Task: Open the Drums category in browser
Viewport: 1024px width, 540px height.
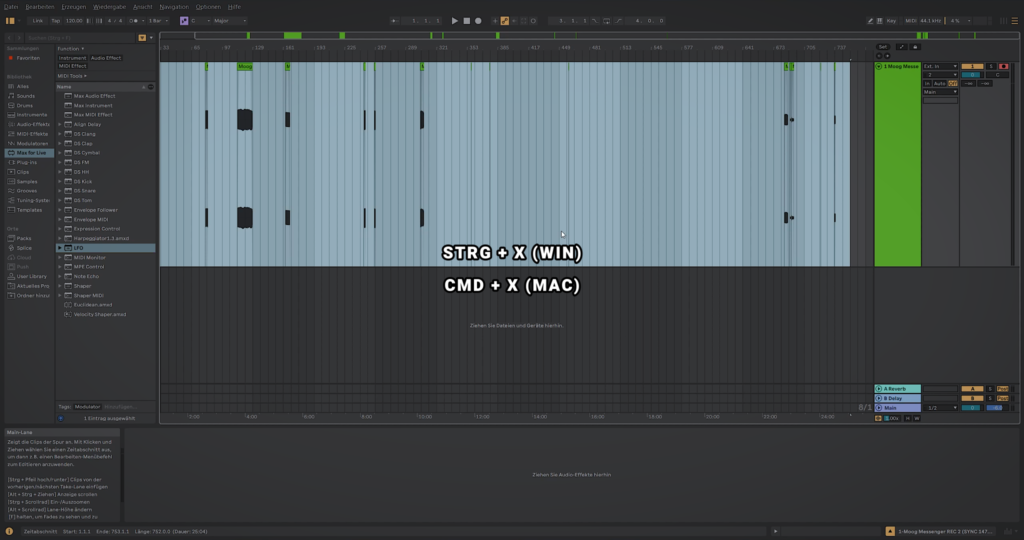Action: point(26,105)
